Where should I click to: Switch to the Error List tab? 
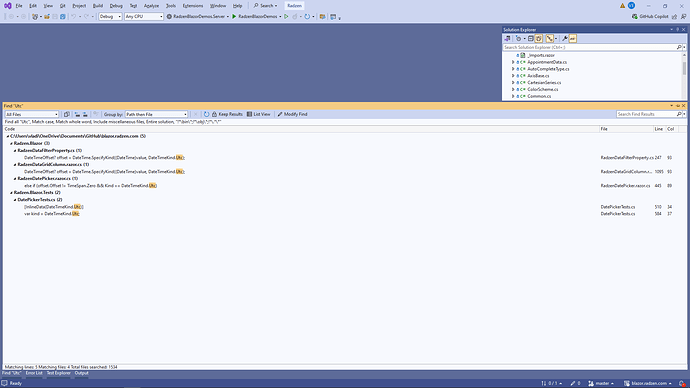tap(34, 373)
